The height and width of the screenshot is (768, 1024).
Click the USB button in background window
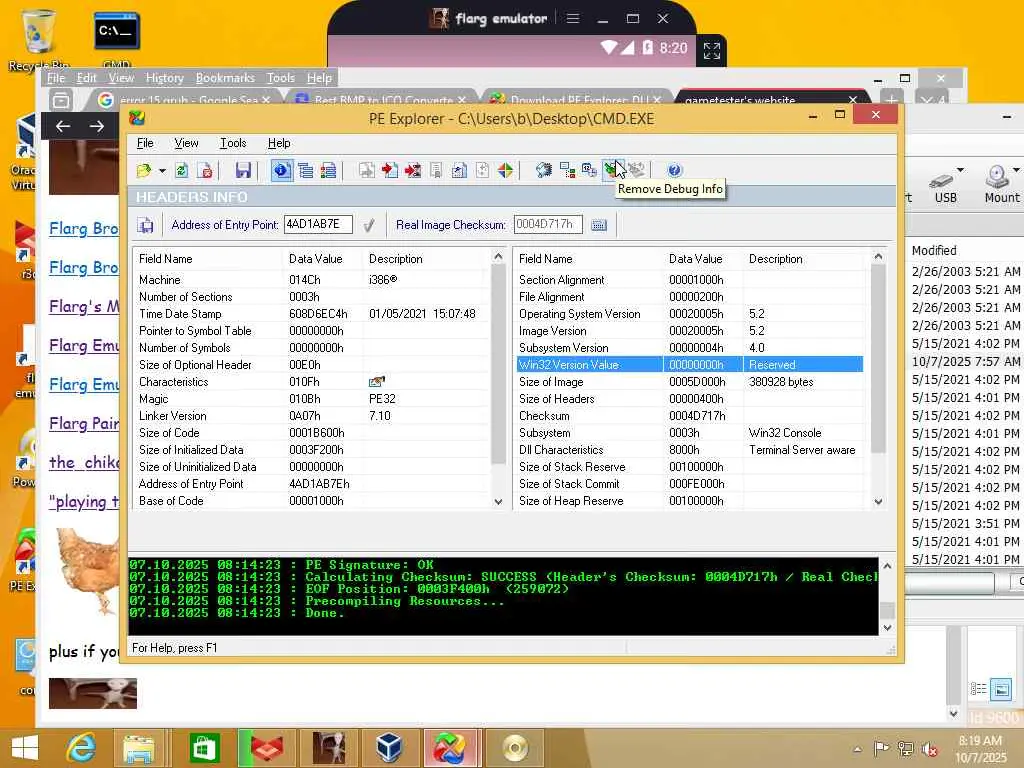coord(945,185)
